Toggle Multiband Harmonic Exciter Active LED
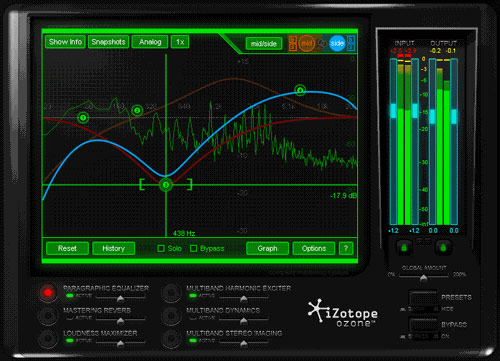500x361 pixels. pyautogui.click(x=193, y=295)
